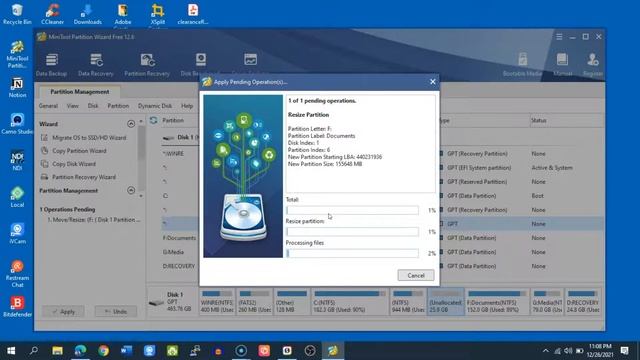Click the Status column header
The image size is (640, 360).
pyautogui.click(x=538, y=120)
